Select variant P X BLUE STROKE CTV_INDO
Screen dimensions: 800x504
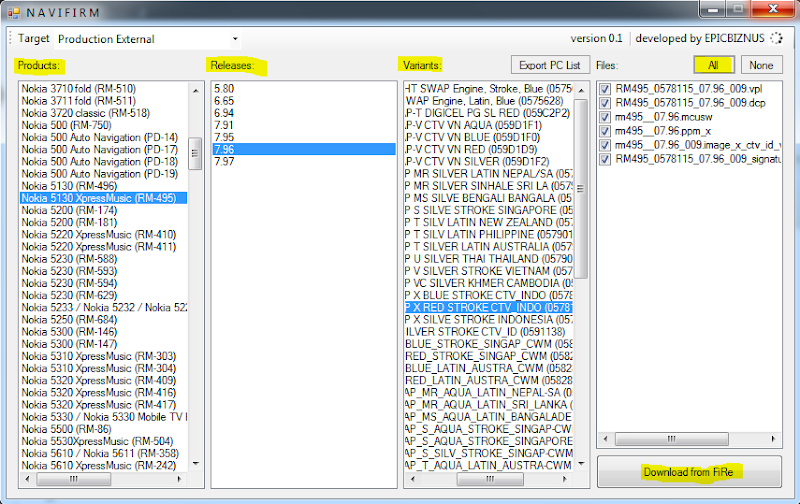point(489,295)
